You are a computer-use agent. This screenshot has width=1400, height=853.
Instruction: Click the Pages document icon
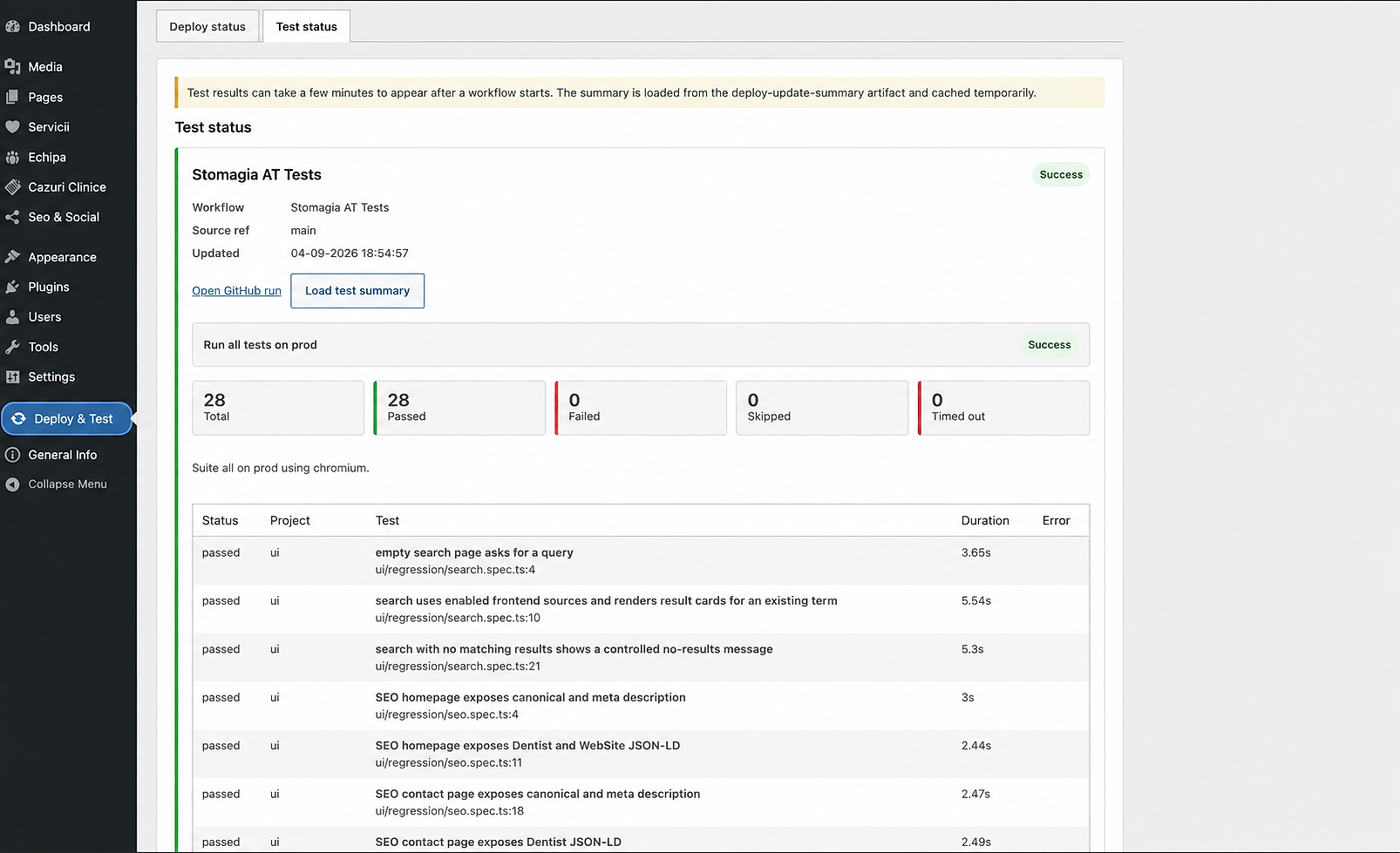tap(12, 98)
